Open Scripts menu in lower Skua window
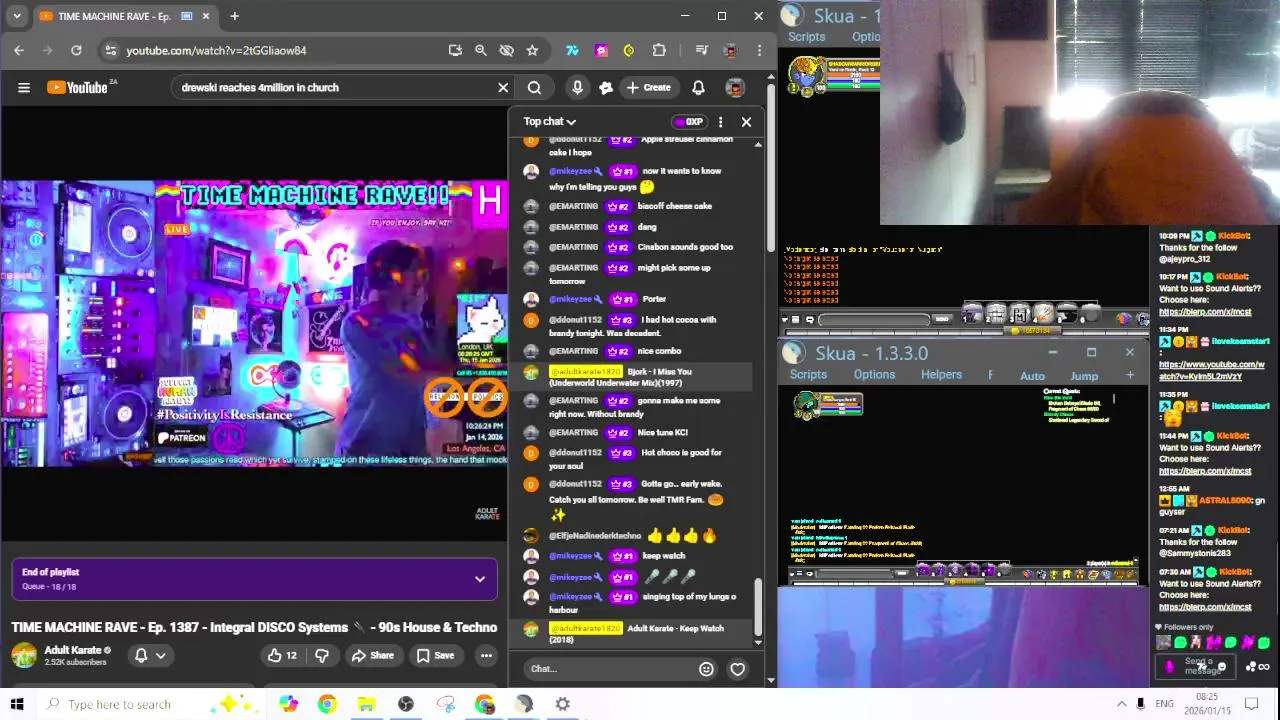The image size is (1280, 720). 808,375
